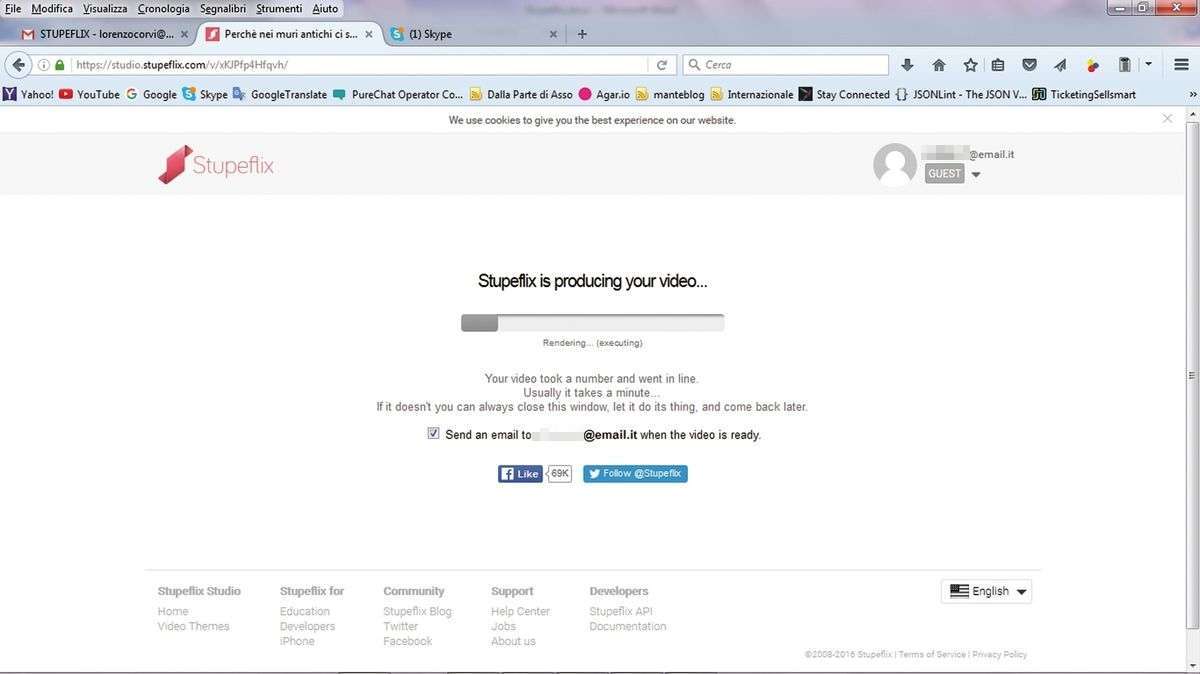Open the English language dropdown
The image size is (1200, 674).
point(986,591)
